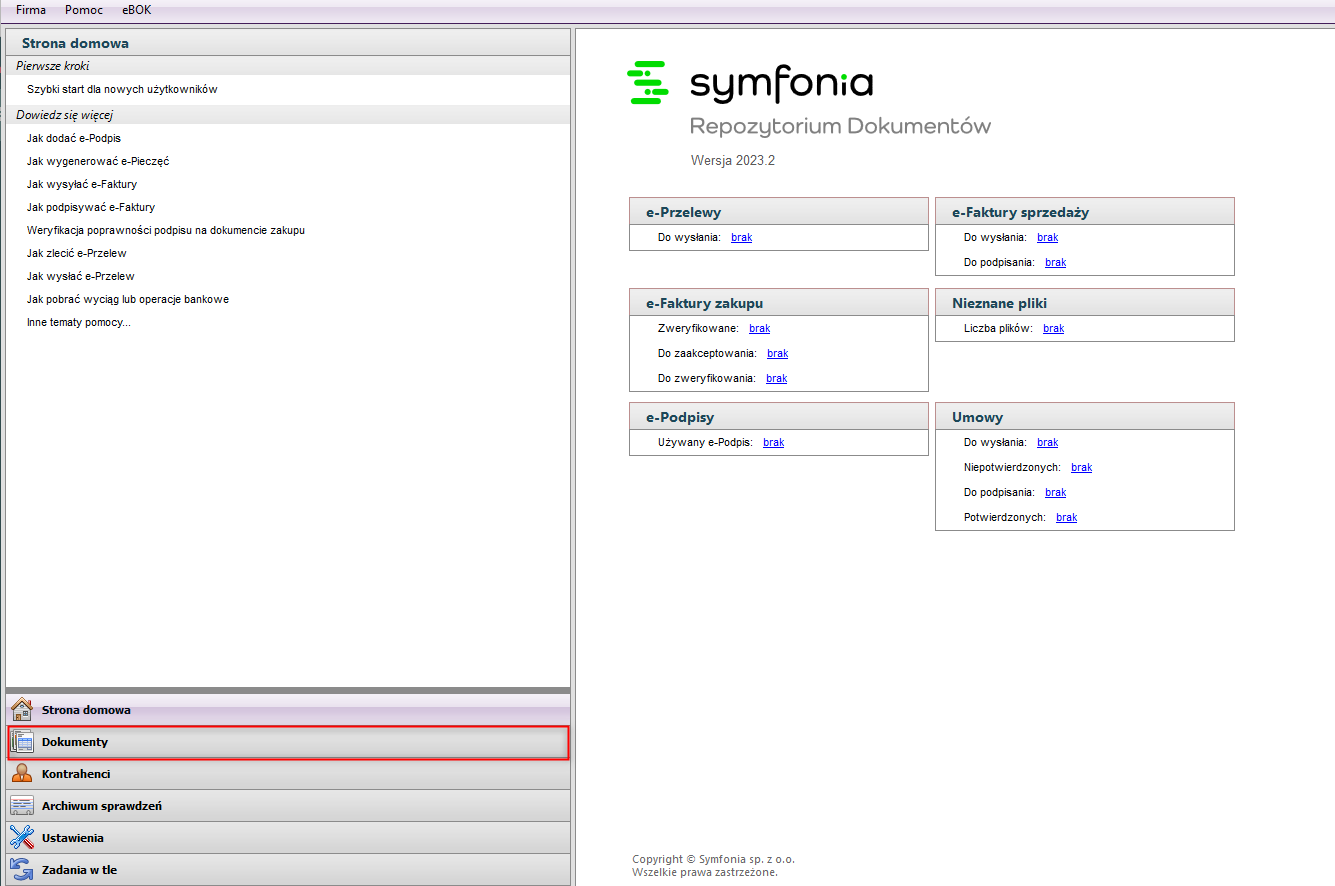Switch to Kontrahenci section
The image size is (1335, 886).
288,774
